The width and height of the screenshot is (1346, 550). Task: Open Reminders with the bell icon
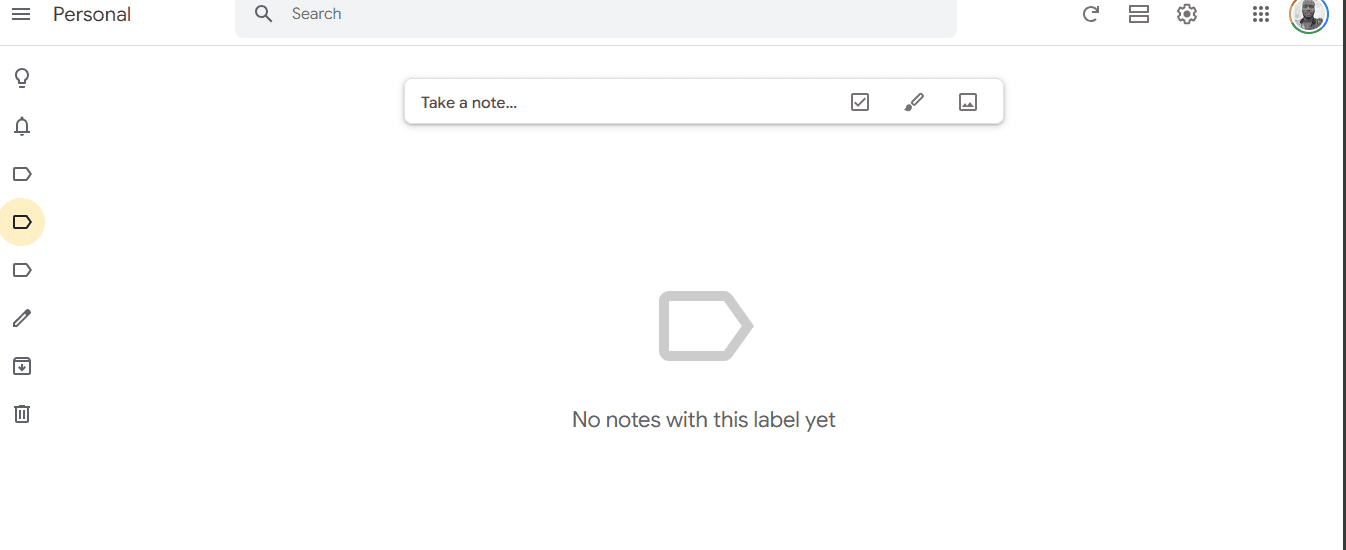pyautogui.click(x=22, y=126)
